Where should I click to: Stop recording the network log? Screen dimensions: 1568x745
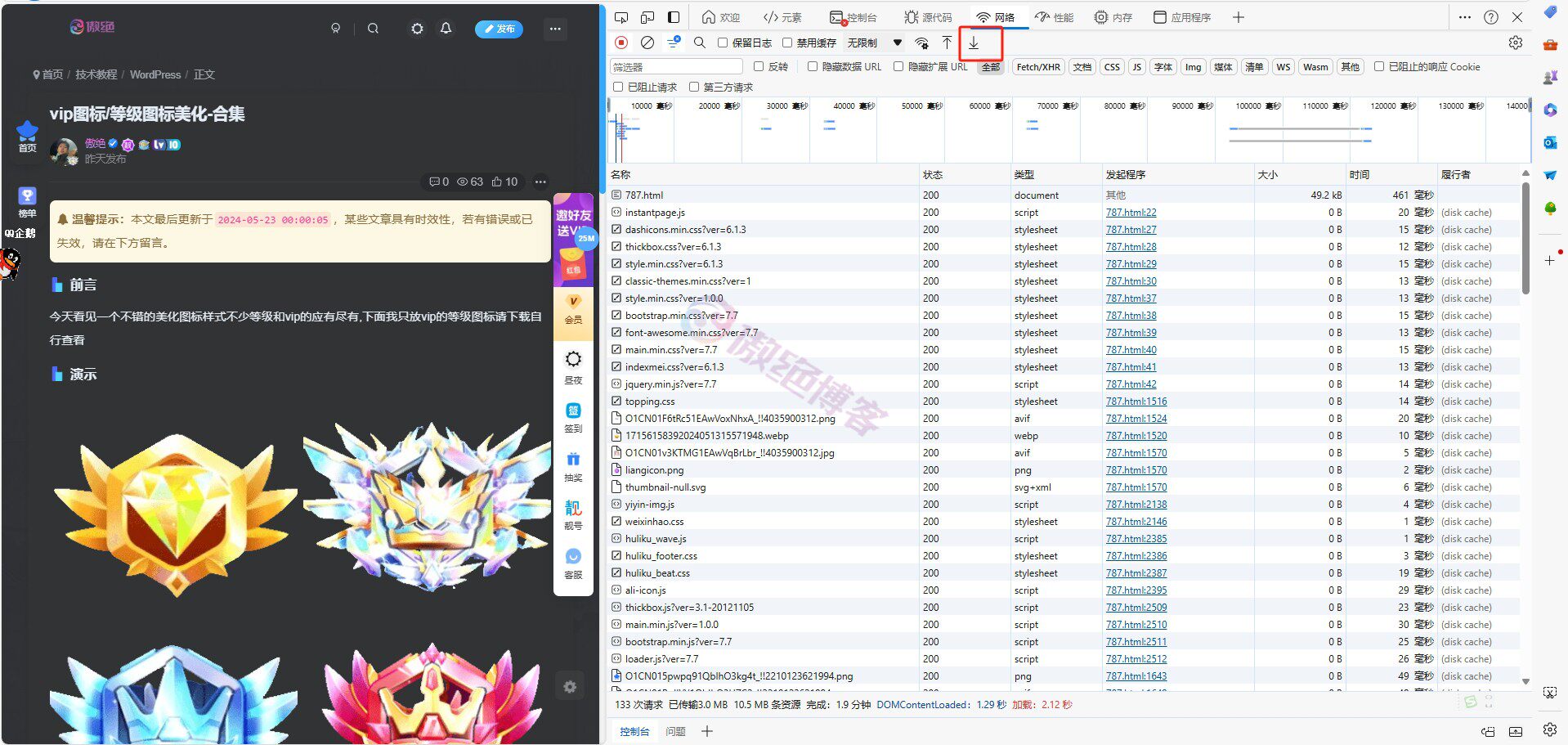tap(621, 43)
